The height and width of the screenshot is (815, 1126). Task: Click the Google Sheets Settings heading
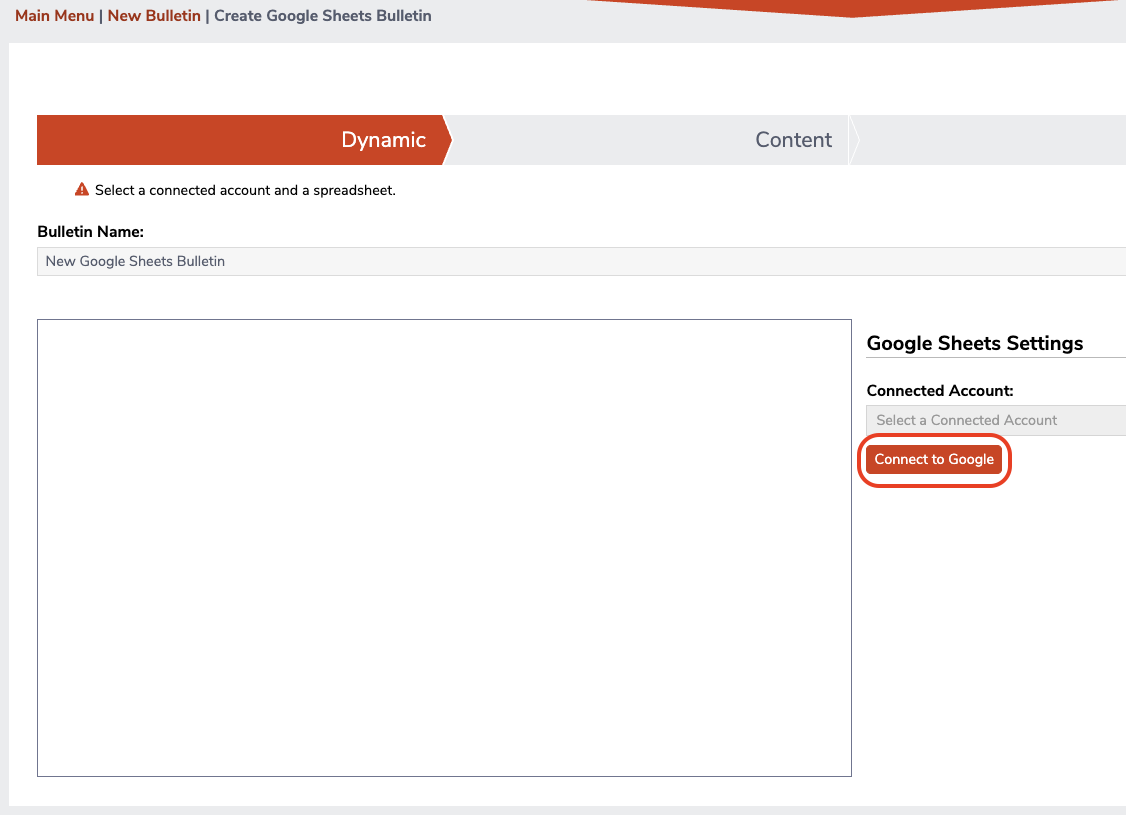[x=974, y=343]
